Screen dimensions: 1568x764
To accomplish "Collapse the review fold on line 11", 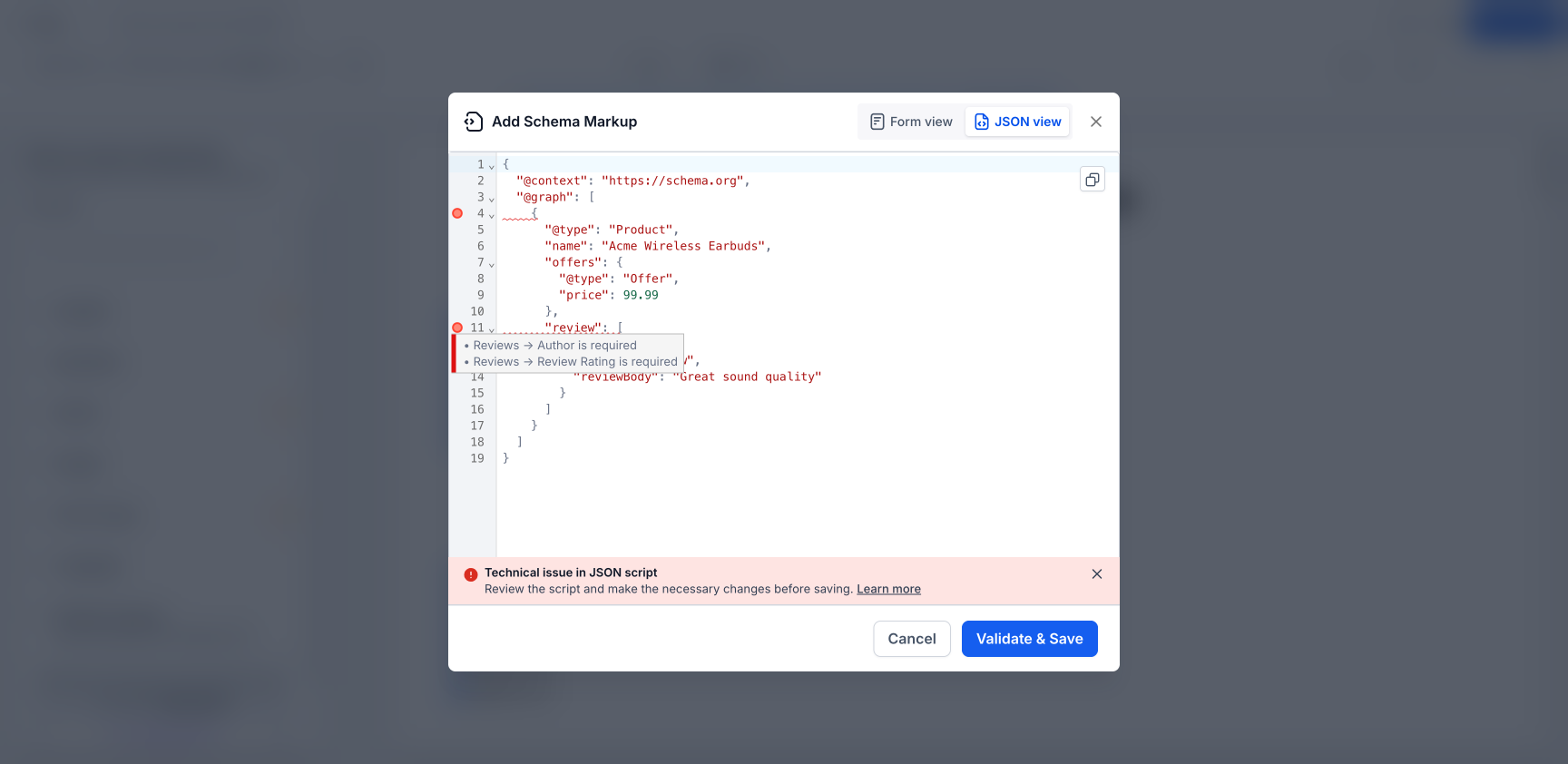I will [492, 329].
